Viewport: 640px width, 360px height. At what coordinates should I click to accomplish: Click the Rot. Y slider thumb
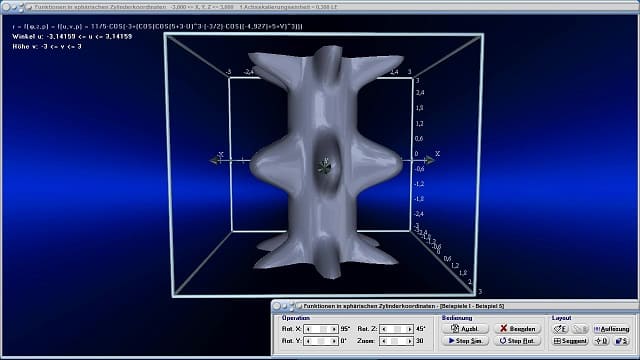321,341
